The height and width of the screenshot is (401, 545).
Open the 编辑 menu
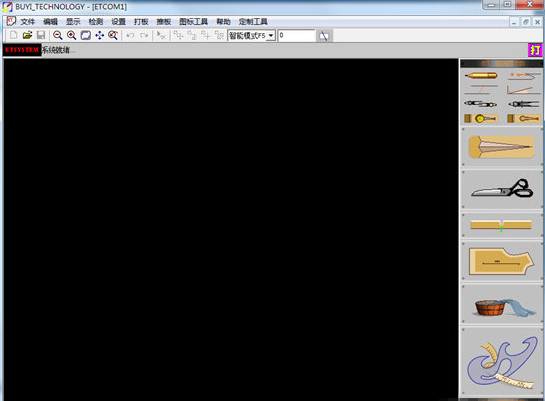click(50, 22)
